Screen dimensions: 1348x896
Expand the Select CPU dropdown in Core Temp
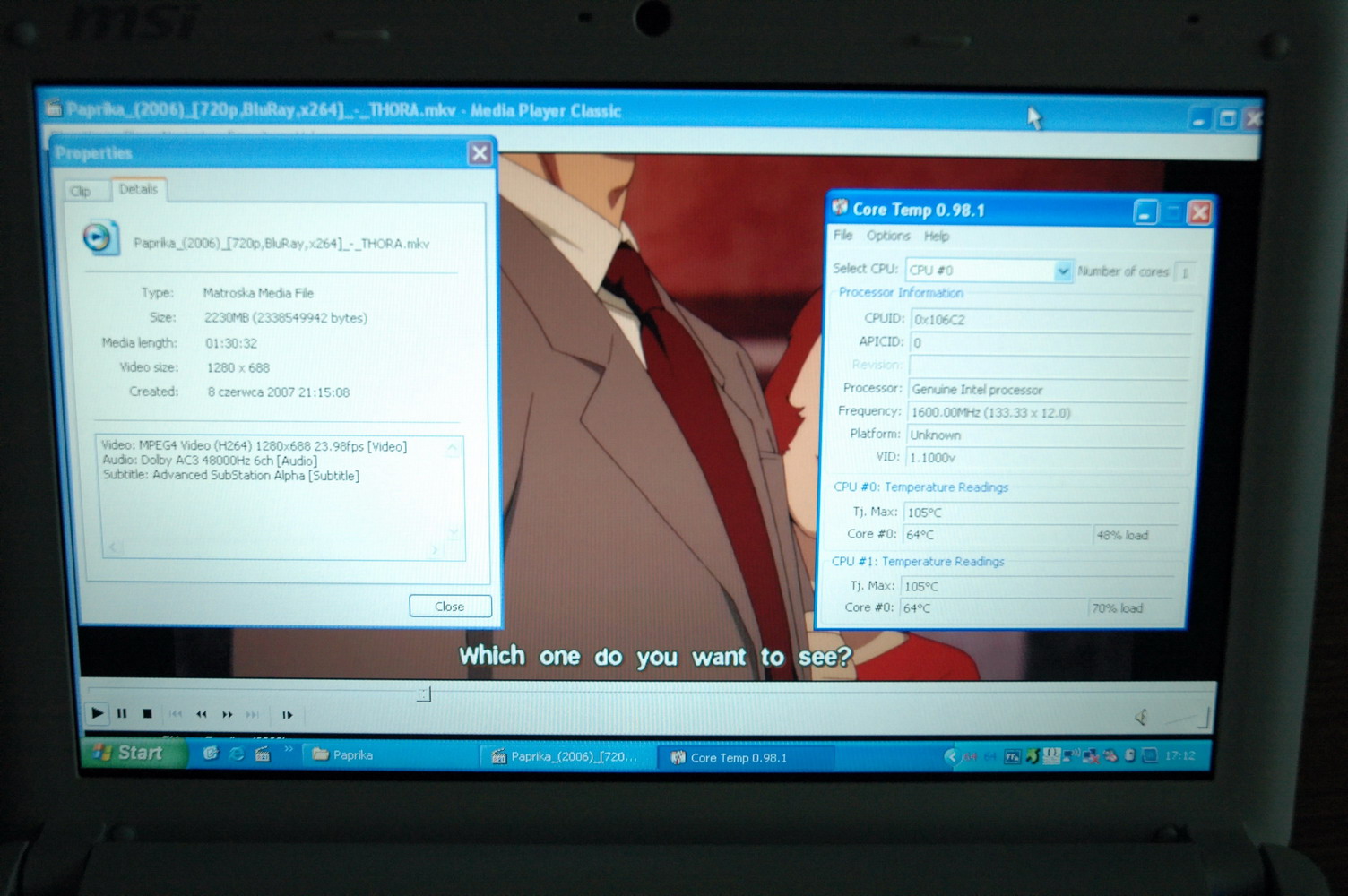coord(1063,271)
